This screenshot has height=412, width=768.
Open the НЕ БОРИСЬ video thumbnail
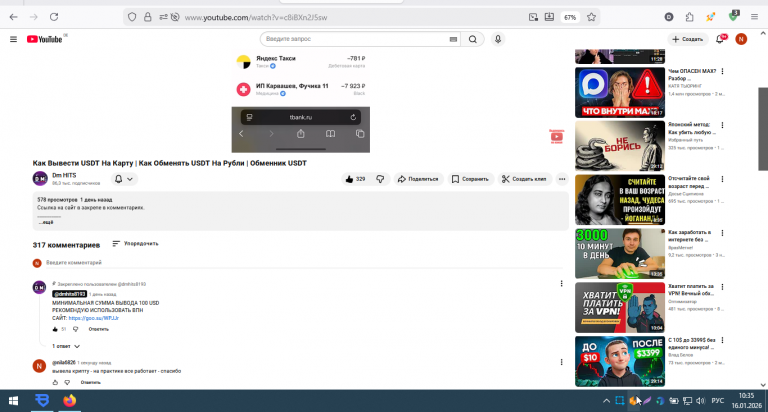tap(620, 146)
